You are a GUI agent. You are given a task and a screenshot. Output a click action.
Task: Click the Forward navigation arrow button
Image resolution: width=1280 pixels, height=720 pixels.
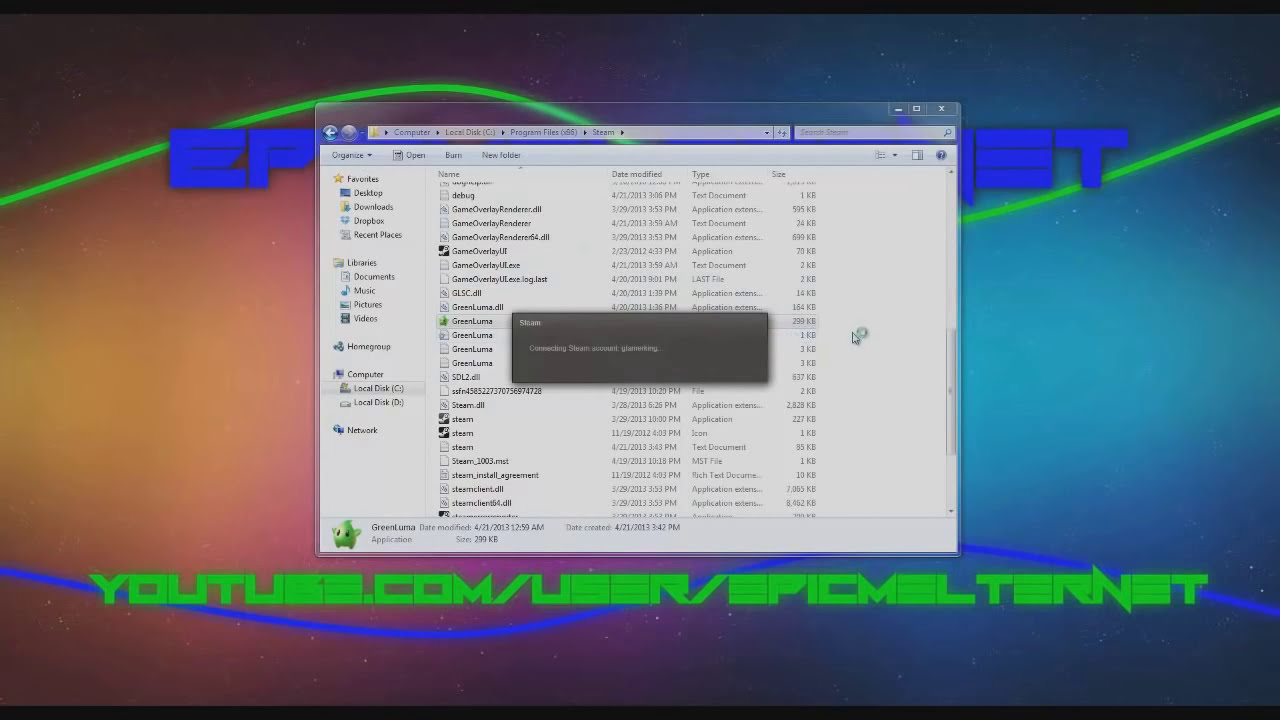[349, 132]
